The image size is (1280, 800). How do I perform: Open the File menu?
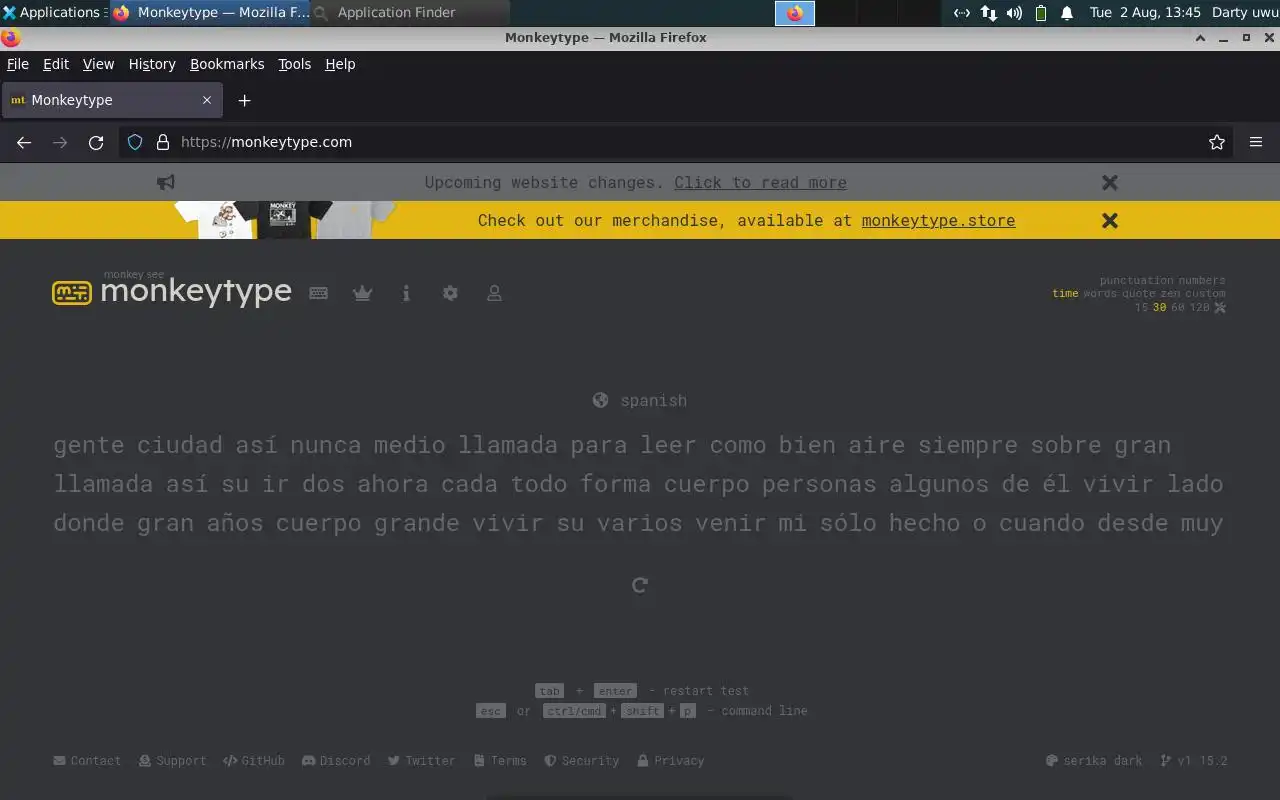pos(17,64)
